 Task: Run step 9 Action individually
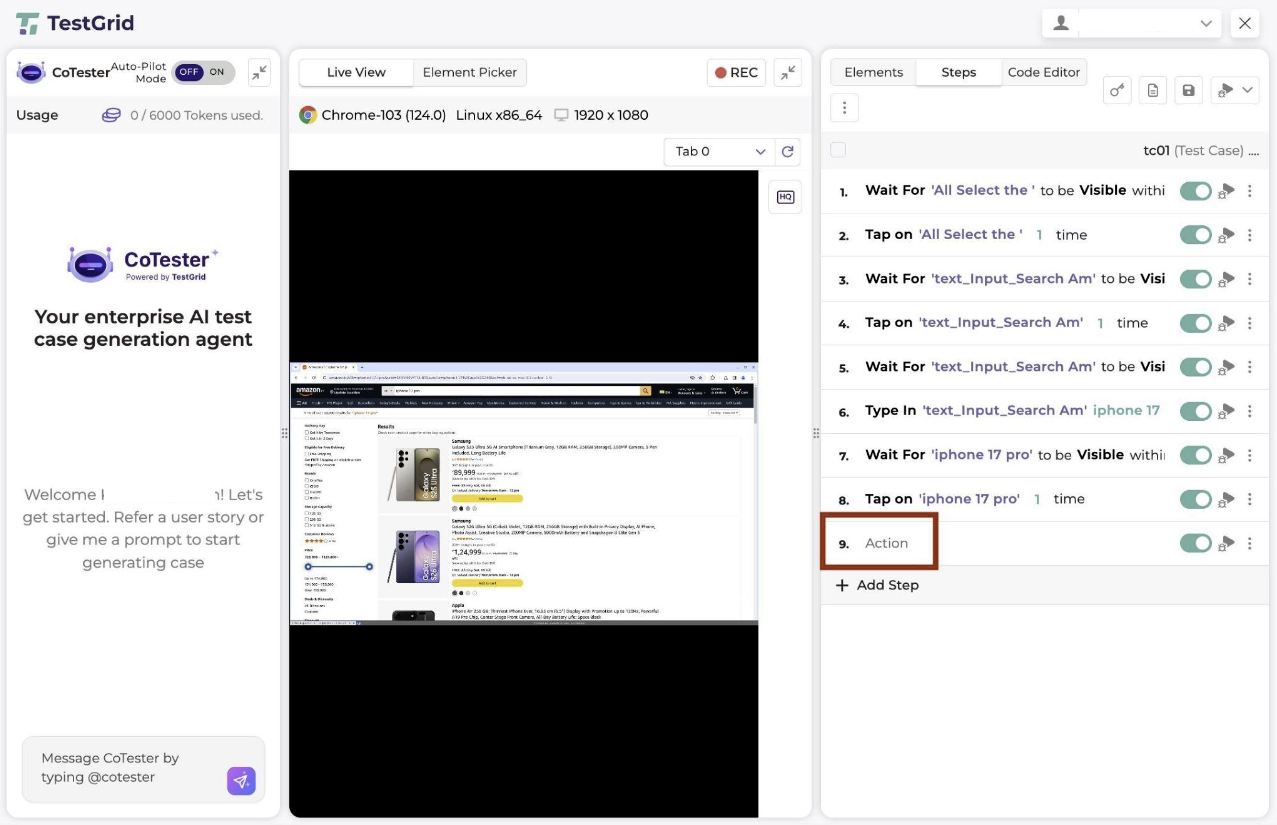point(1226,544)
